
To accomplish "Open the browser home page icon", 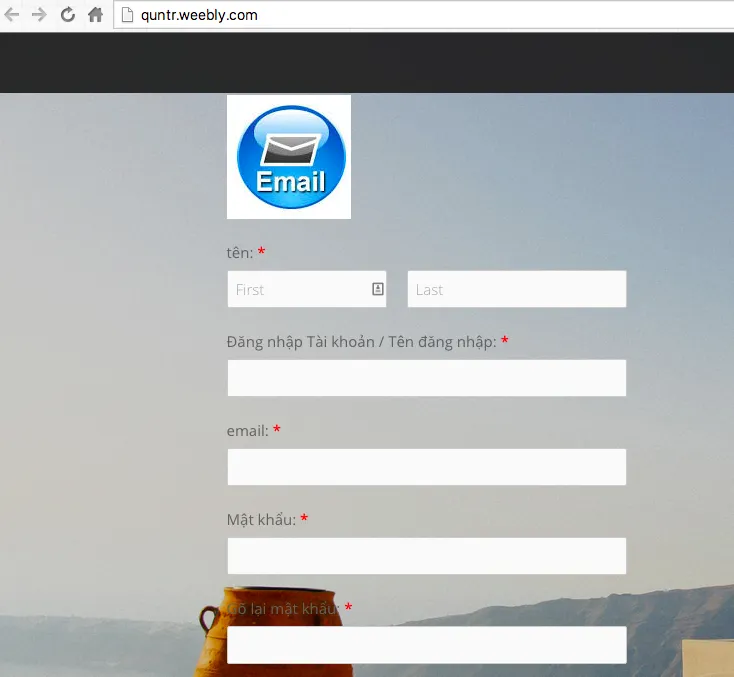I will (95, 15).
